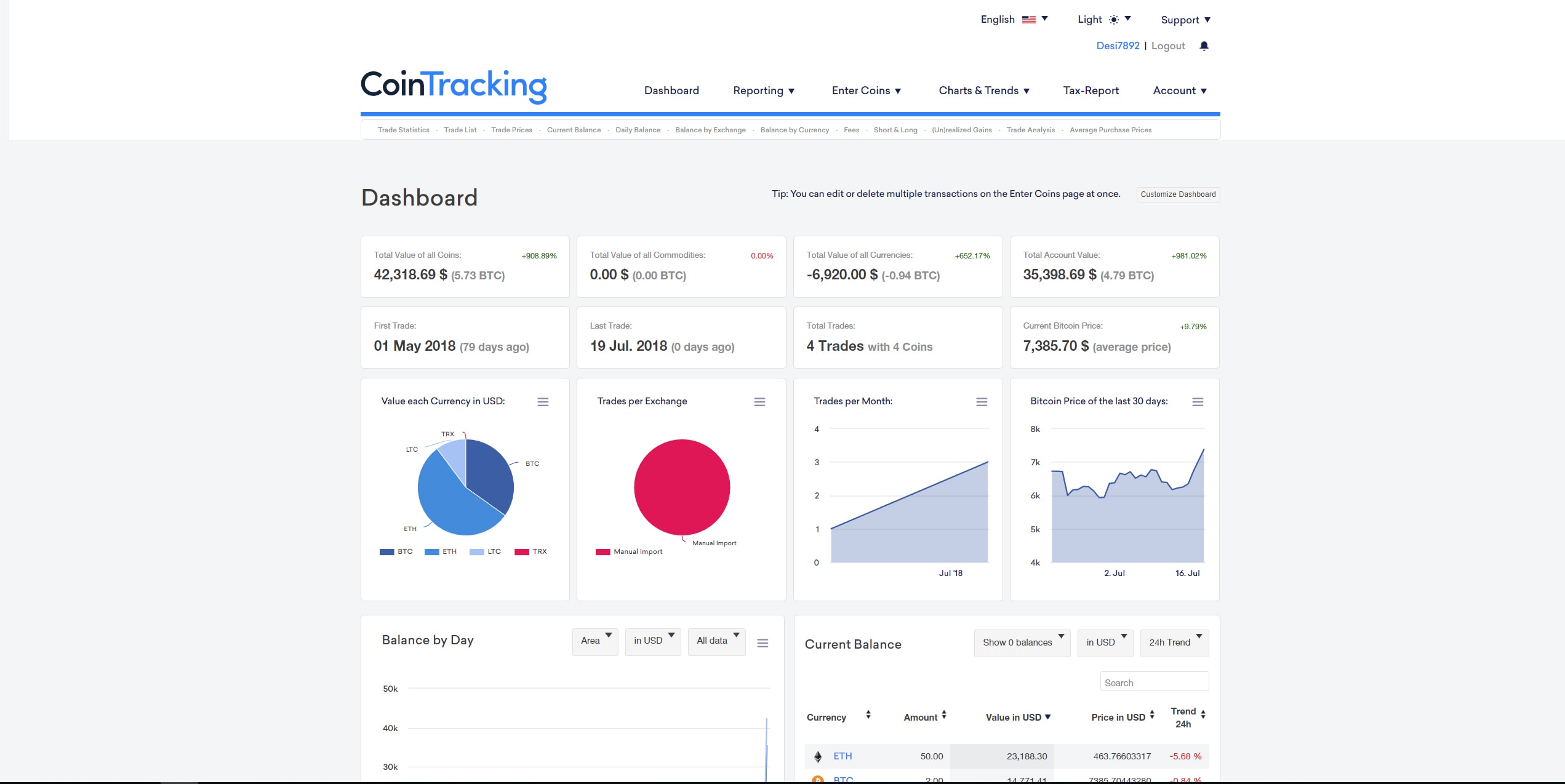Click the Current Bitcoin Price card
Screen dimensions: 1565x784
point(1114,337)
